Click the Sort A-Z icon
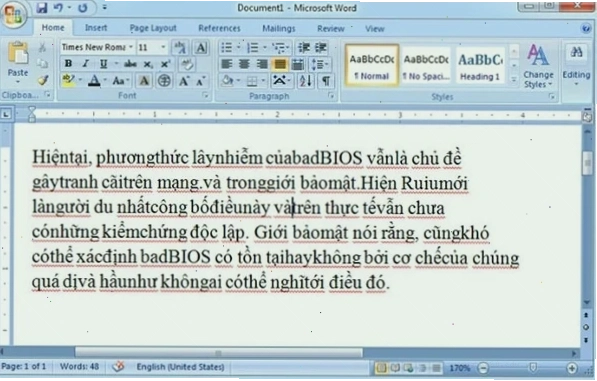Viewport: 597px width, 381px height. point(306,81)
